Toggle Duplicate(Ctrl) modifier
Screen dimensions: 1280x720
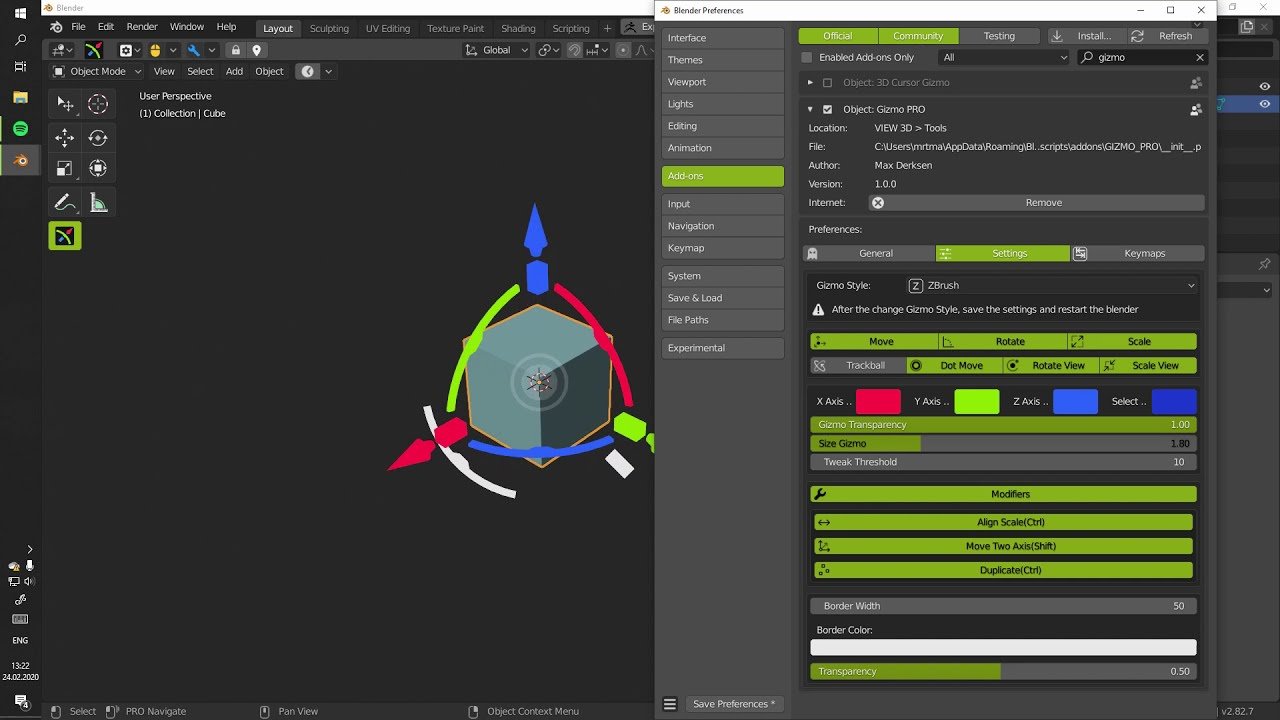[1004, 570]
